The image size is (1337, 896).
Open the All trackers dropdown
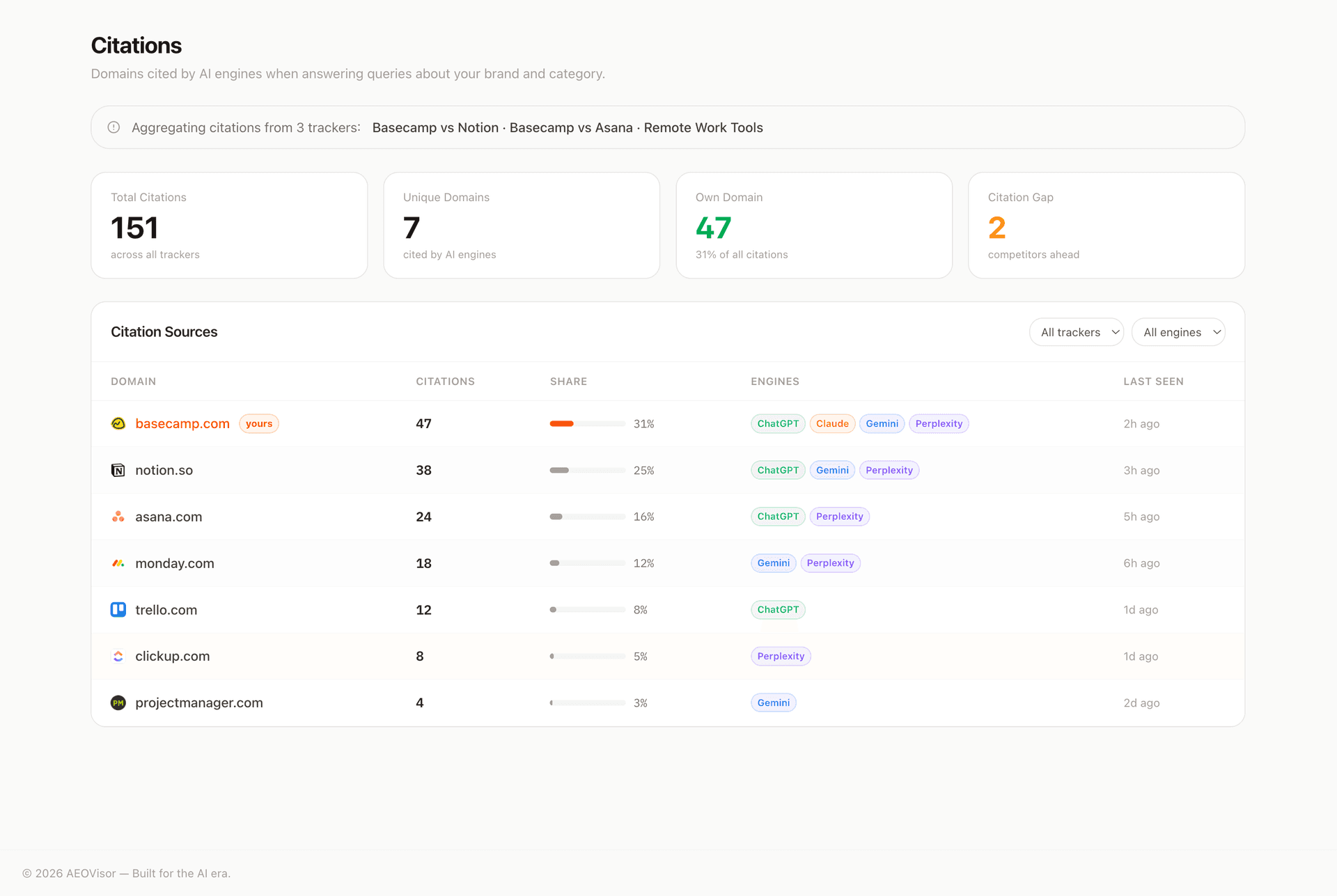[1077, 332]
